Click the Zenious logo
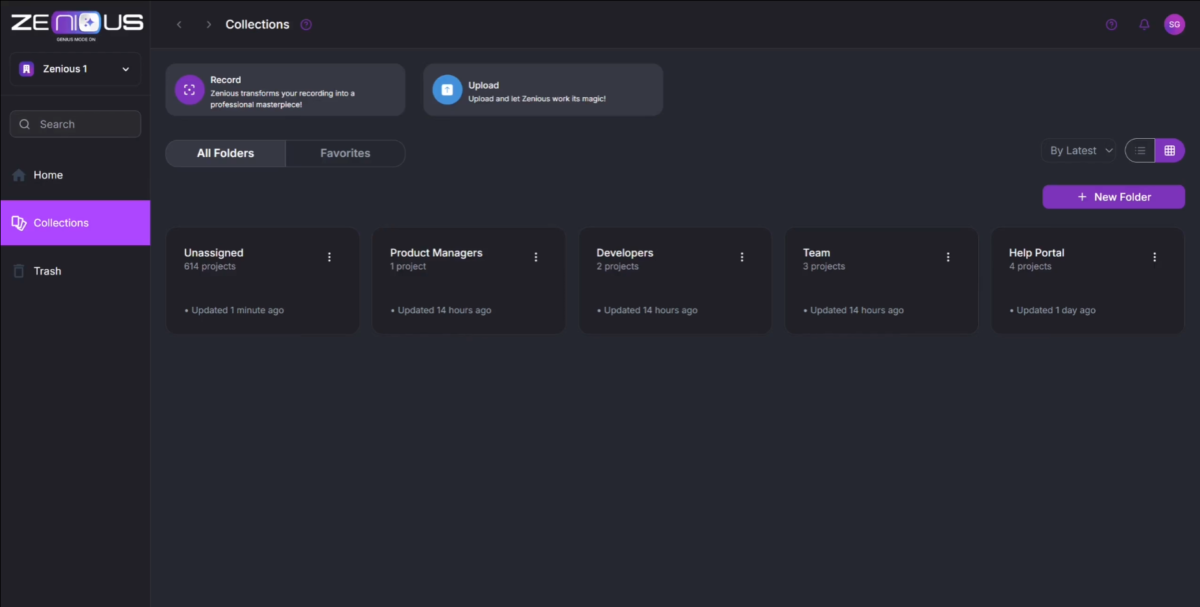Viewport: 1200px width, 607px height. click(x=76, y=24)
